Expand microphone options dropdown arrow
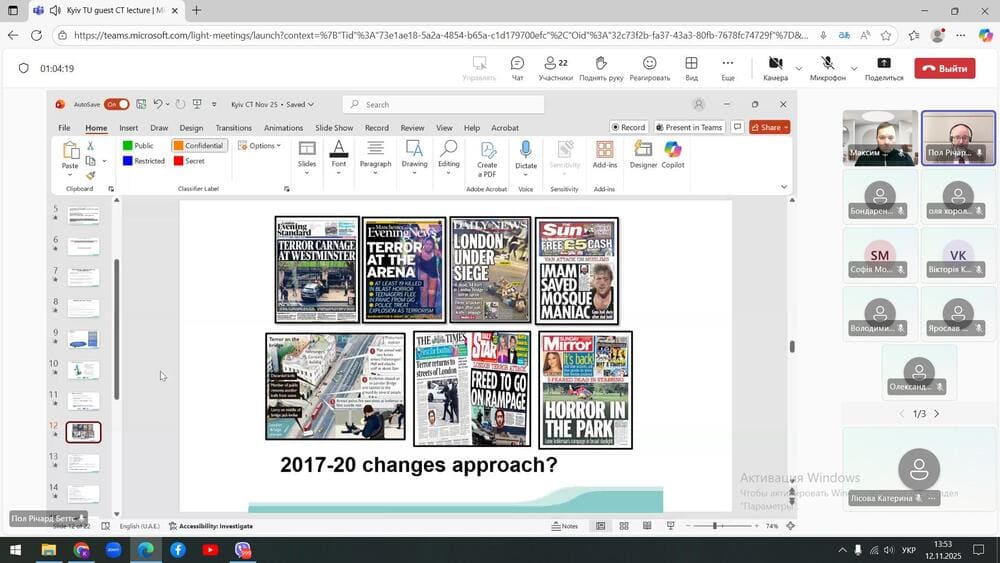The height and width of the screenshot is (563, 1000). [x=853, y=69]
